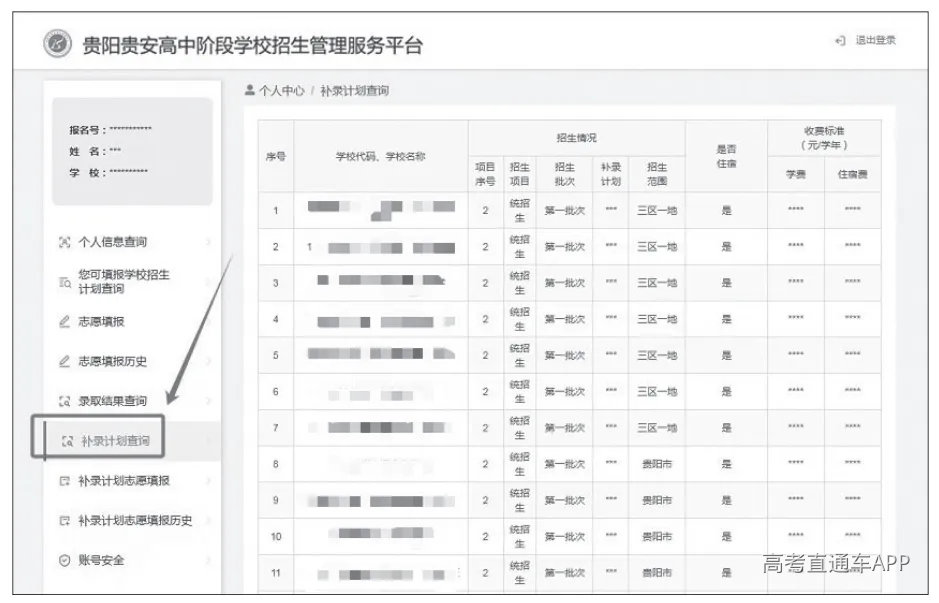Image resolution: width=939 pixels, height=603 pixels.
Task: Click 贵阳市 in row 10
Action: pos(656,537)
